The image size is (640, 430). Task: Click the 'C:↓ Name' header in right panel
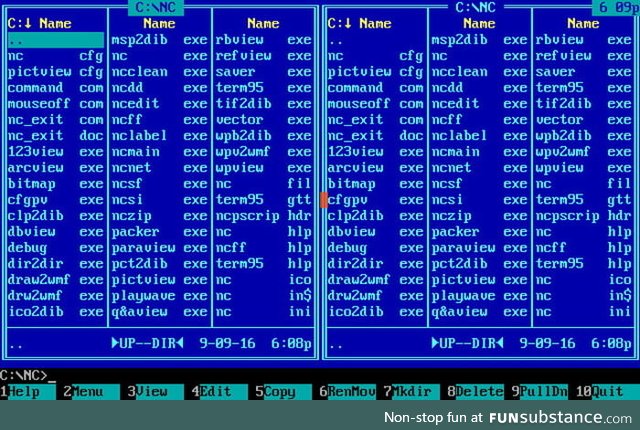(359, 24)
